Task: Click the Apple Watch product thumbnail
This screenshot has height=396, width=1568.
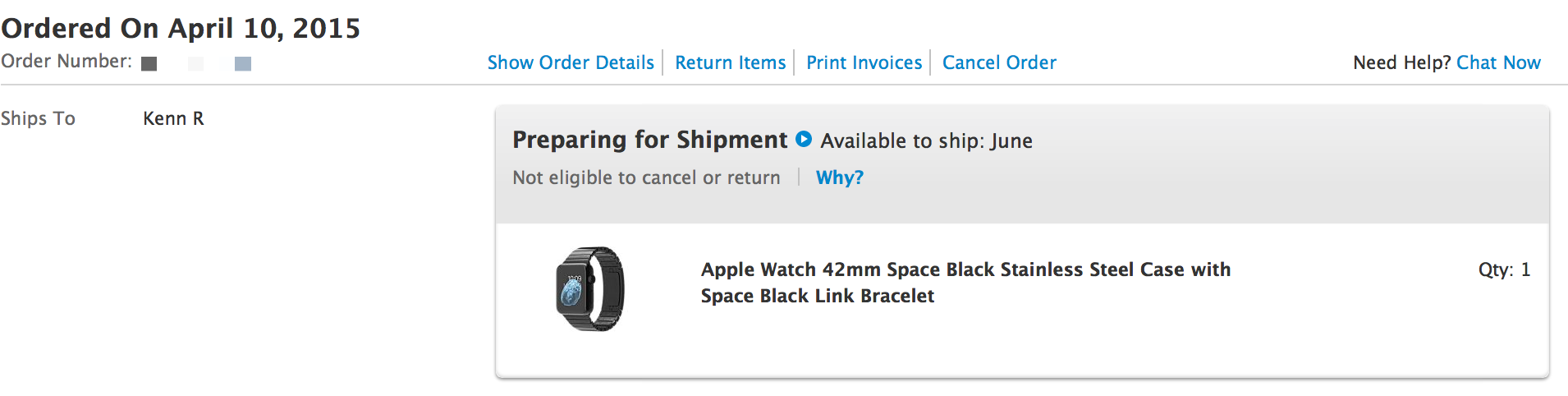Action: pos(589,288)
